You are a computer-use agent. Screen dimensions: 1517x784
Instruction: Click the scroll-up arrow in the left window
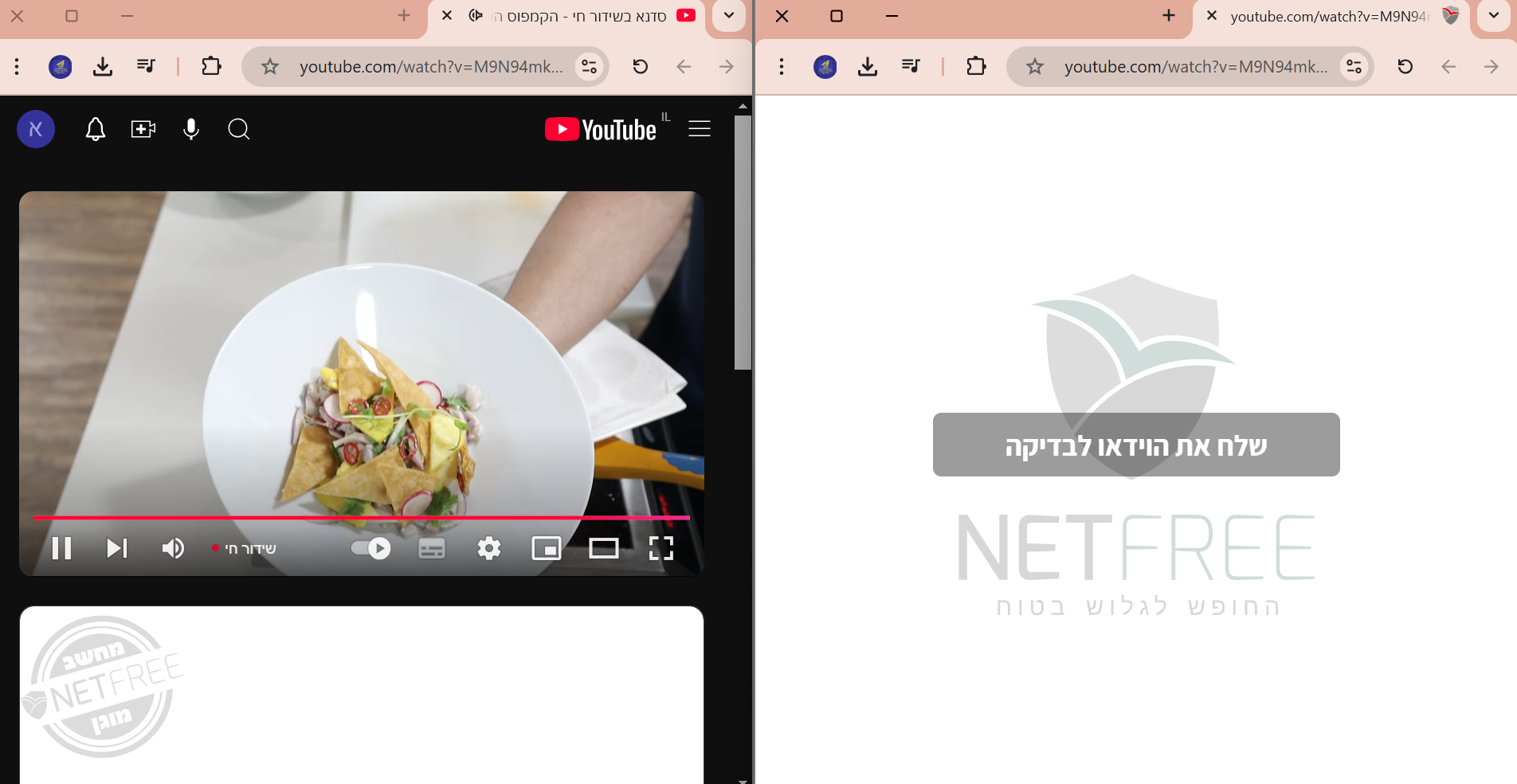(x=743, y=106)
